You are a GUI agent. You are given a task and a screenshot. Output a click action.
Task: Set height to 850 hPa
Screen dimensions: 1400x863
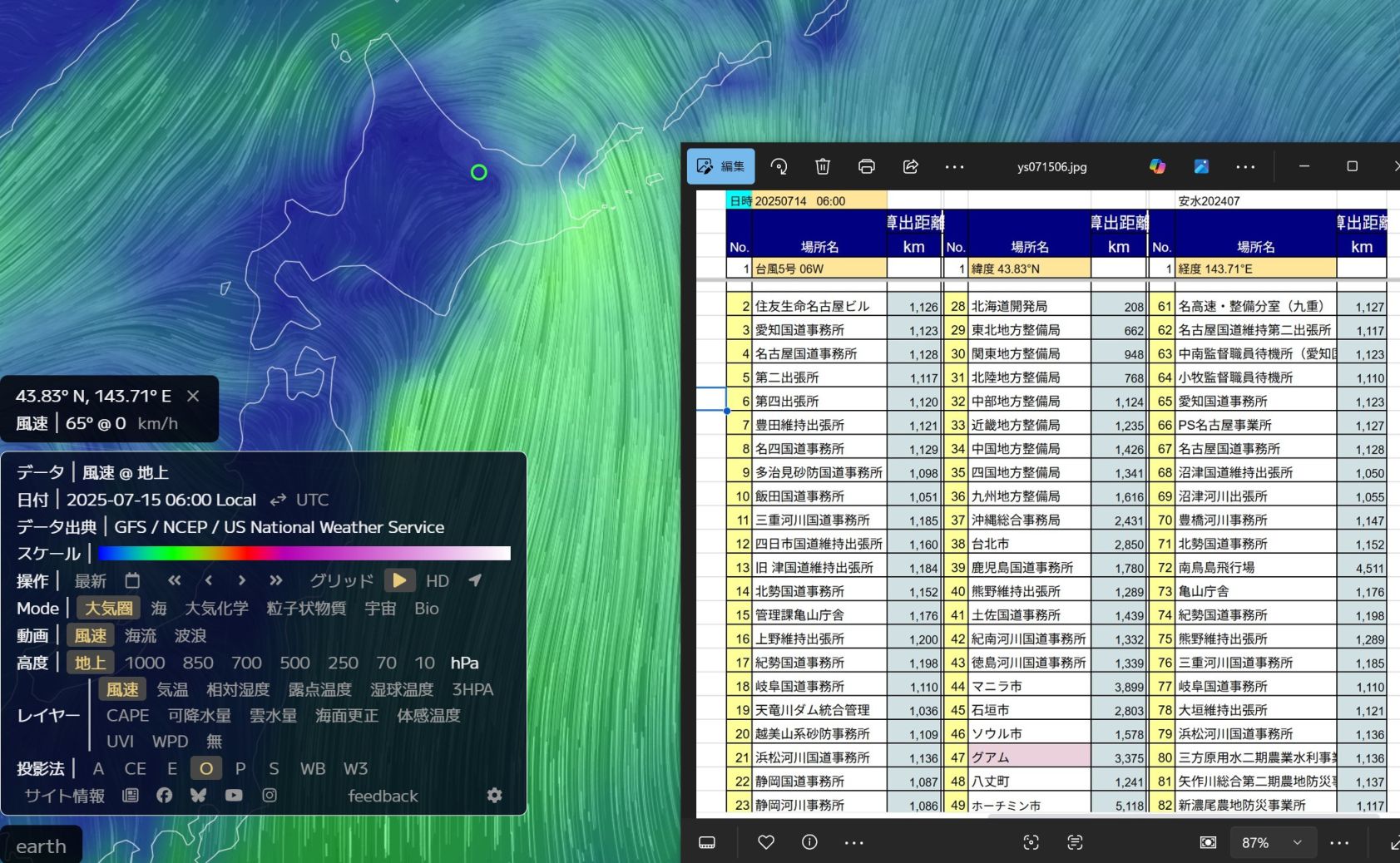coord(198,663)
